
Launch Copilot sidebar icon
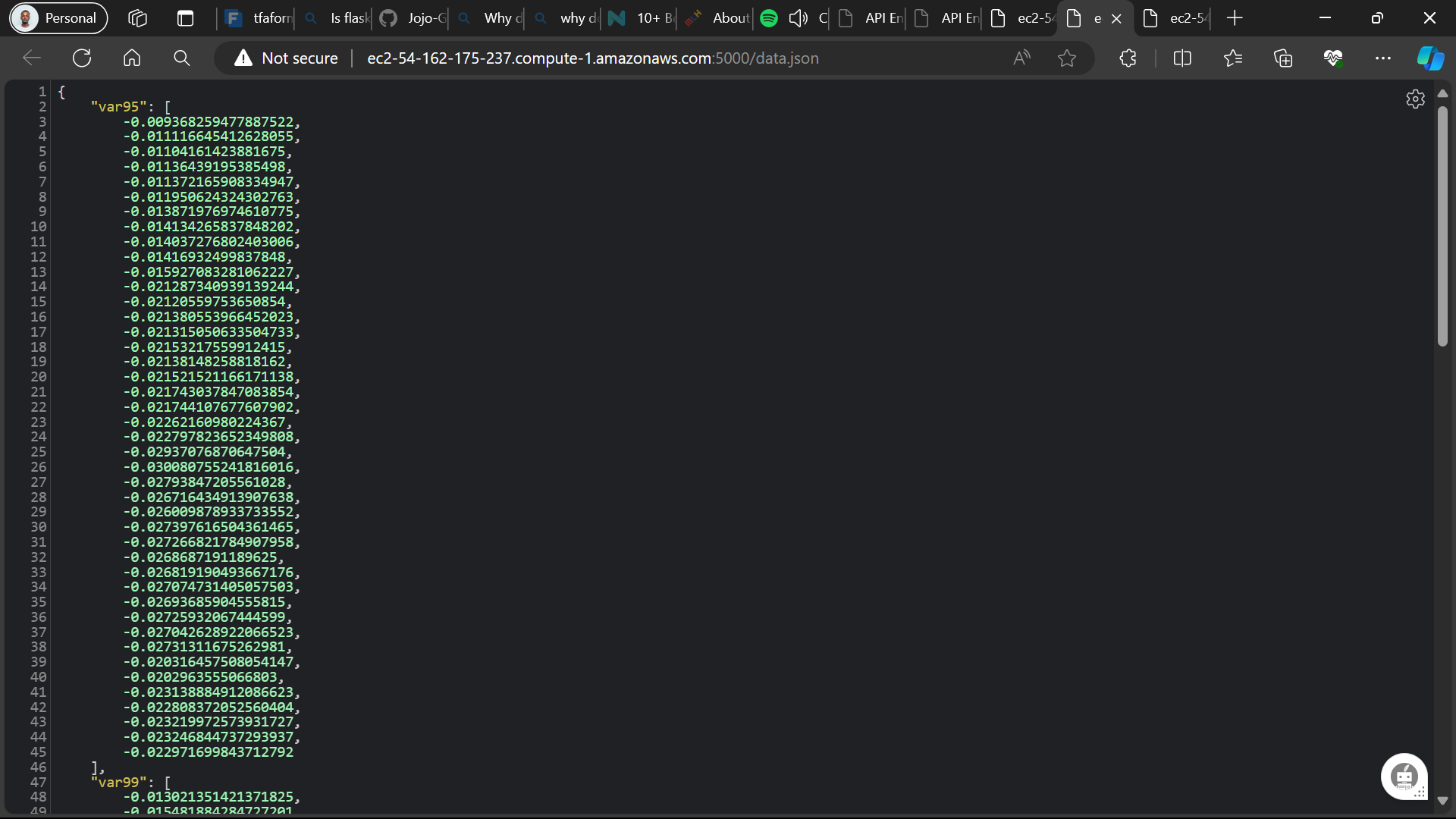tap(1430, 58)
